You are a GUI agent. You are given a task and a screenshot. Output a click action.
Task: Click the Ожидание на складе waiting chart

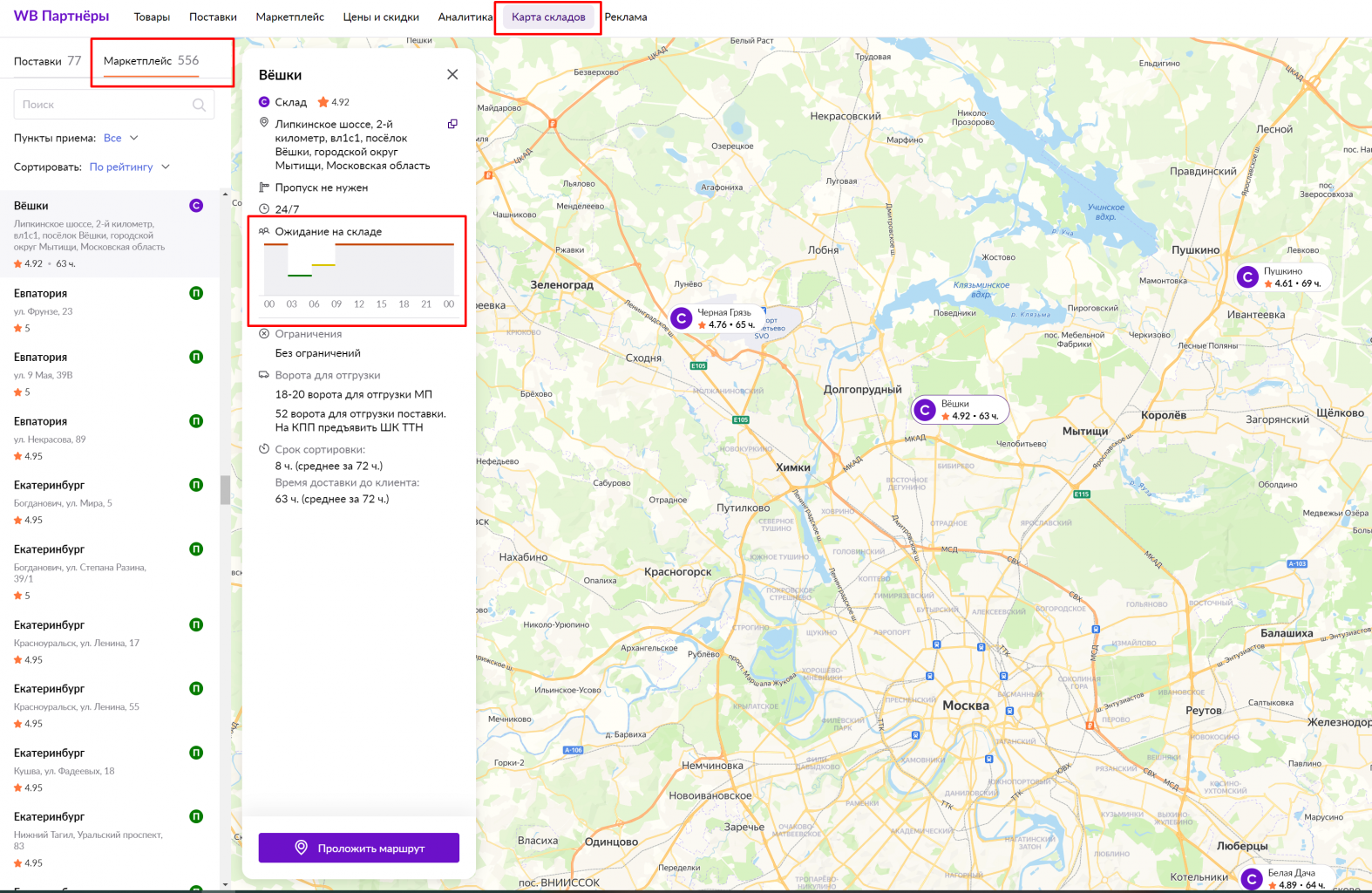[x=359, y=269]
